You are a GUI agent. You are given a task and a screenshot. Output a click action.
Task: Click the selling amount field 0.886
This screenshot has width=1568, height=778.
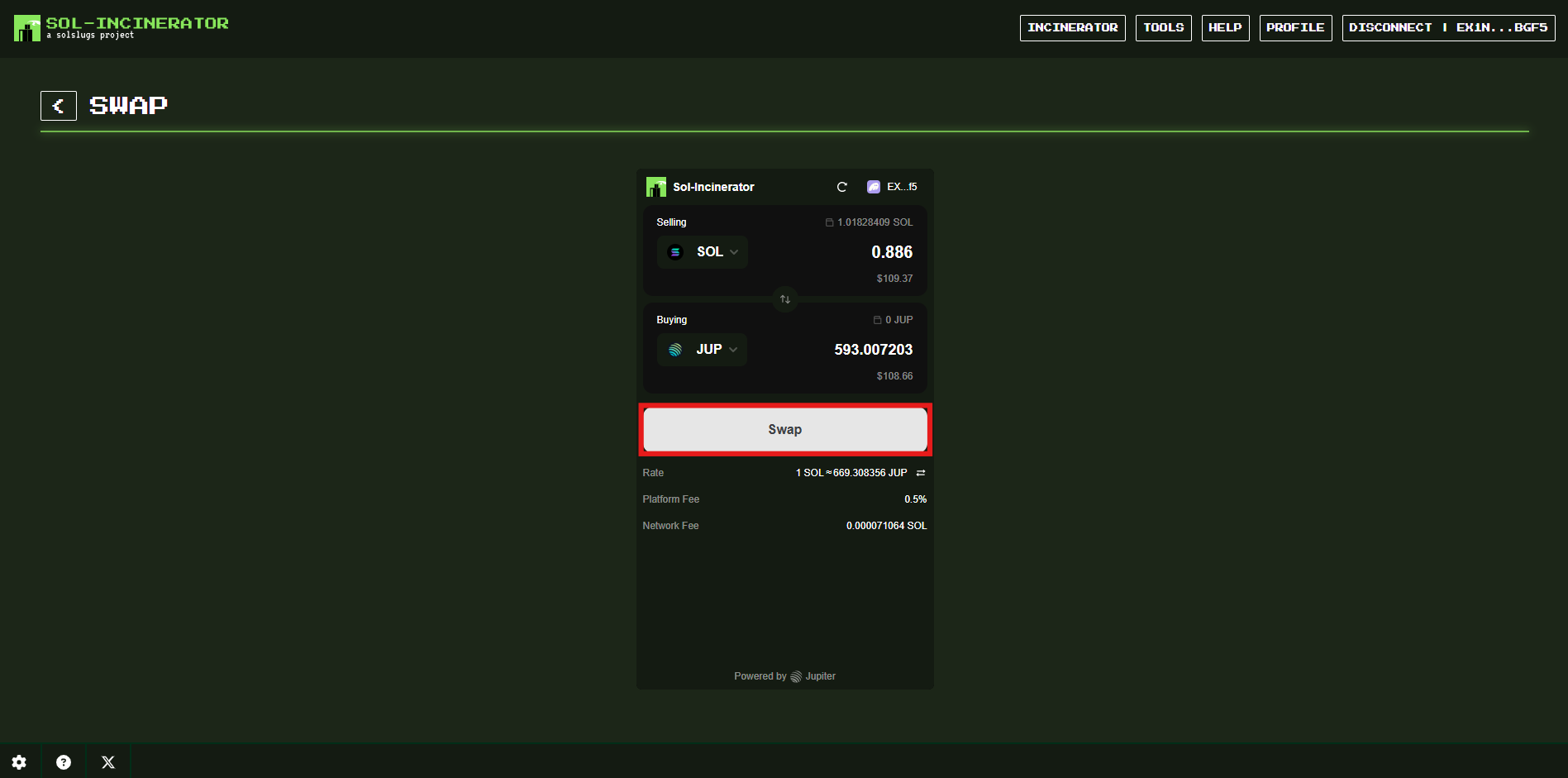[x=891, y=252]
